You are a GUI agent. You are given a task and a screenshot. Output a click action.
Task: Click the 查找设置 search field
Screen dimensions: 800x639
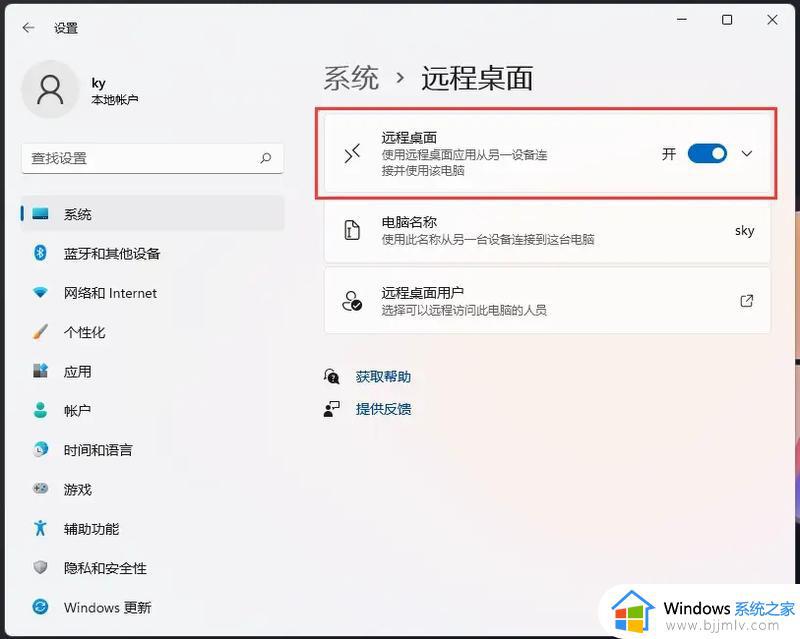(152, 158)
